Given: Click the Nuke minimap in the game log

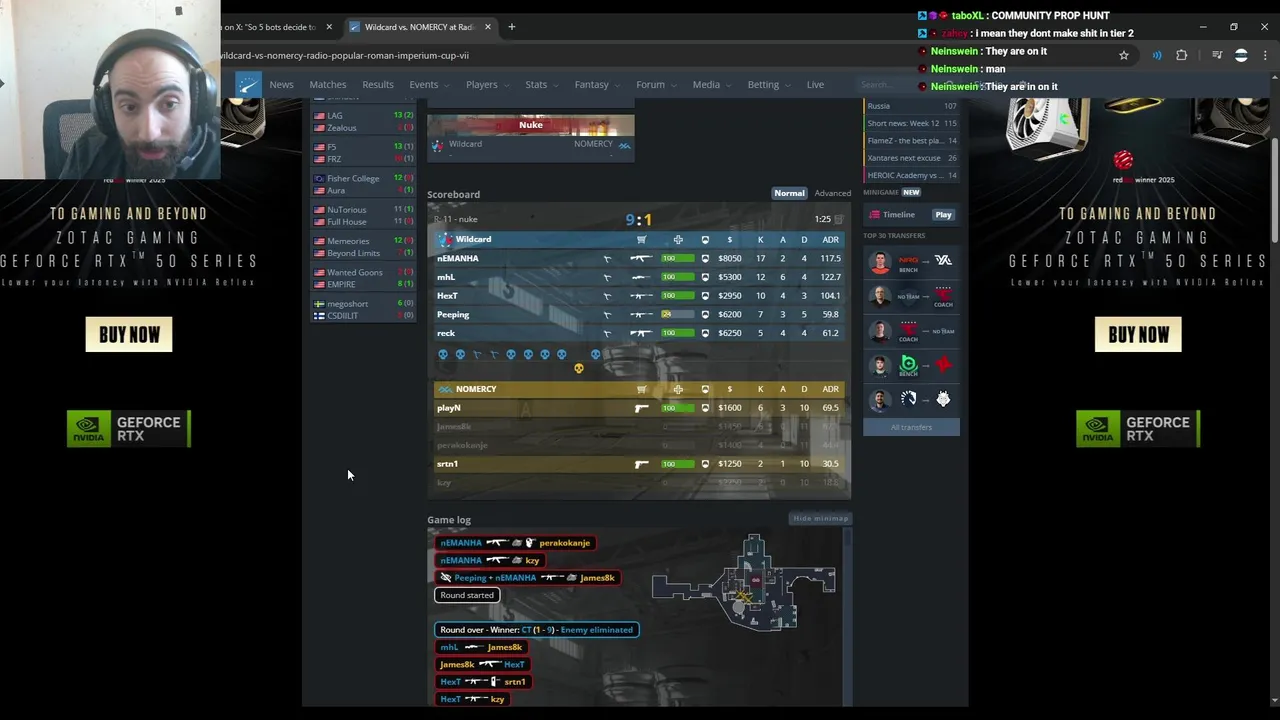Looking at the screenshot, I should tap(743, 582).
